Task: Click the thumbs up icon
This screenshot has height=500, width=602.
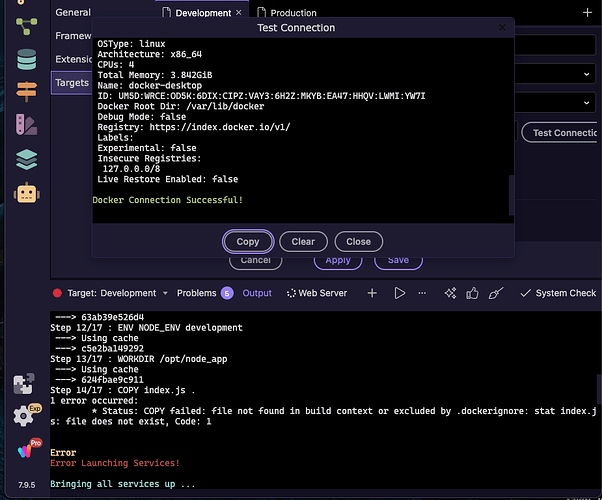Action: coord(472,293)
